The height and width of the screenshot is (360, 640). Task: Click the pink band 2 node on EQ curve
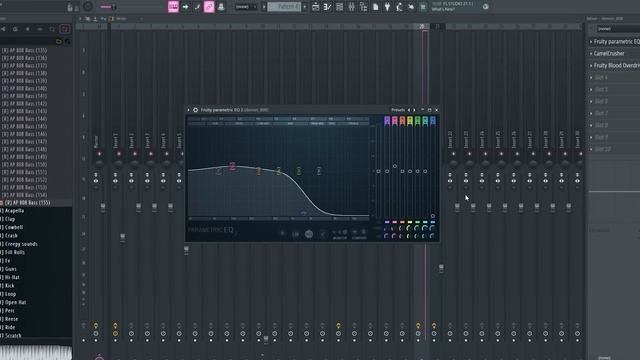tap(232, 166)
